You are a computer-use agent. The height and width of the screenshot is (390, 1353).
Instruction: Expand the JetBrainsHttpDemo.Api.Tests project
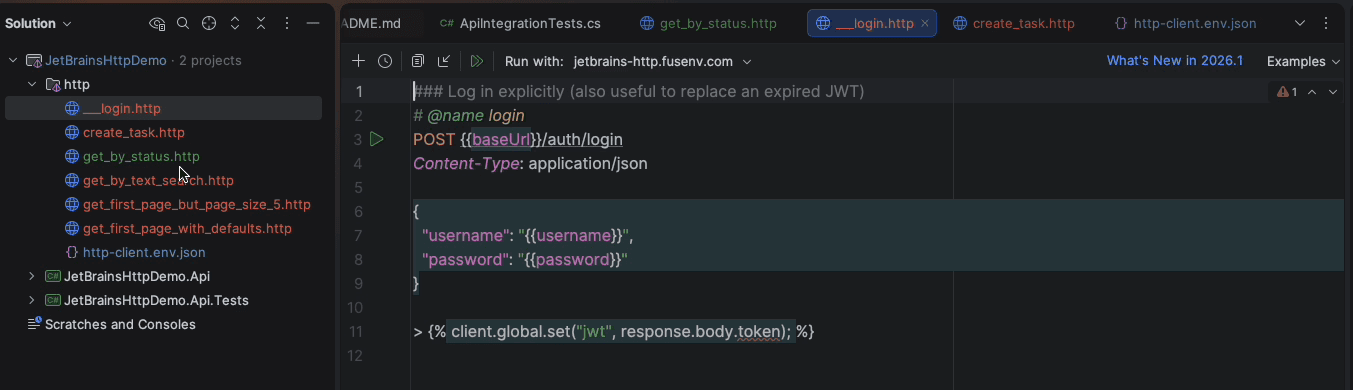32,300
